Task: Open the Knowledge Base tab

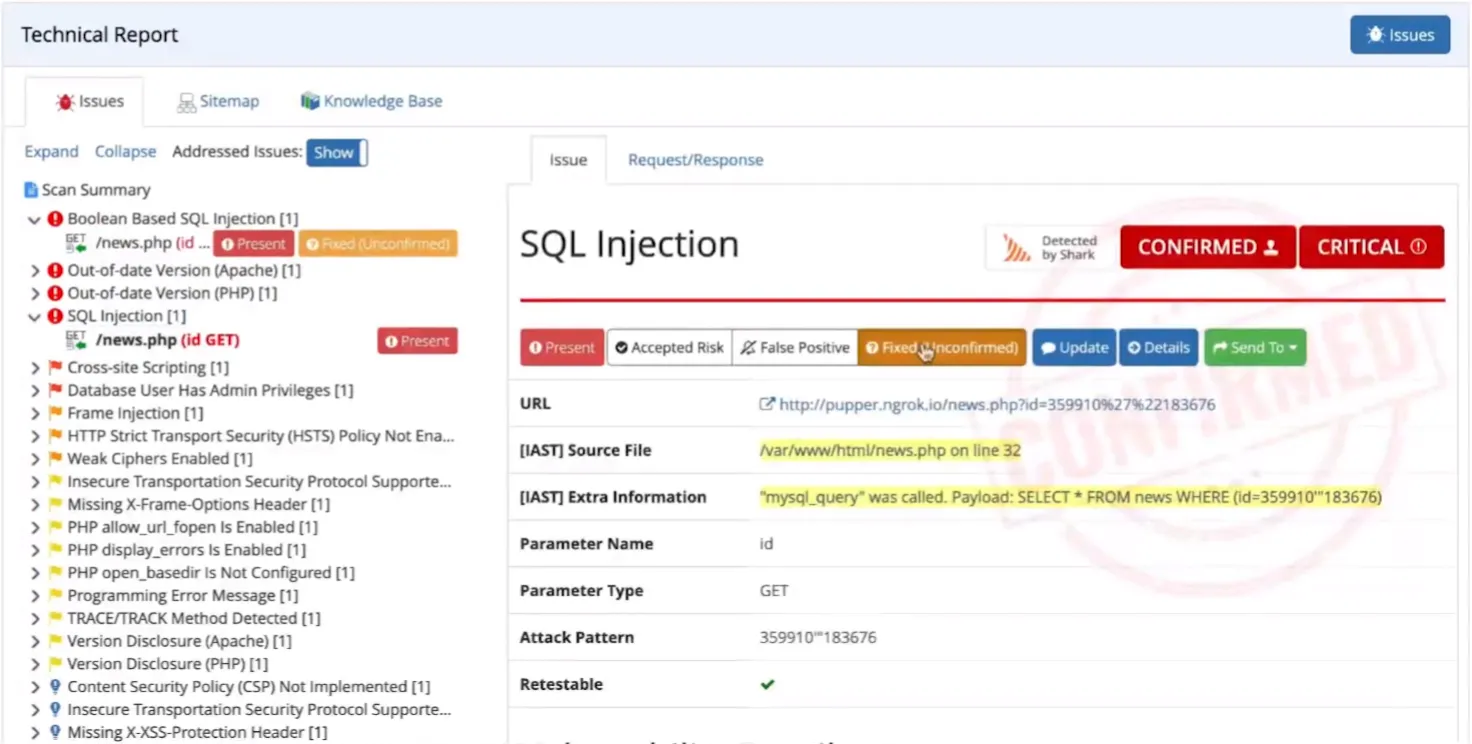Action: pos(371,101)
